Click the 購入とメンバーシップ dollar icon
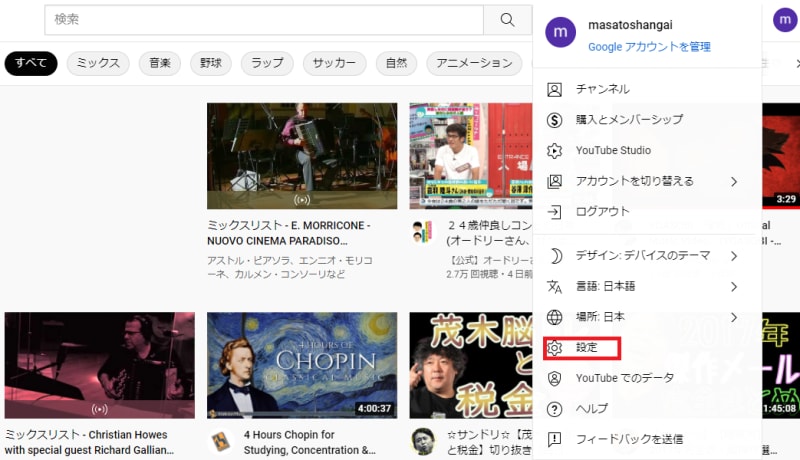Image resolution: width=800 pixels, height=460 pixels. click(555, 120)
